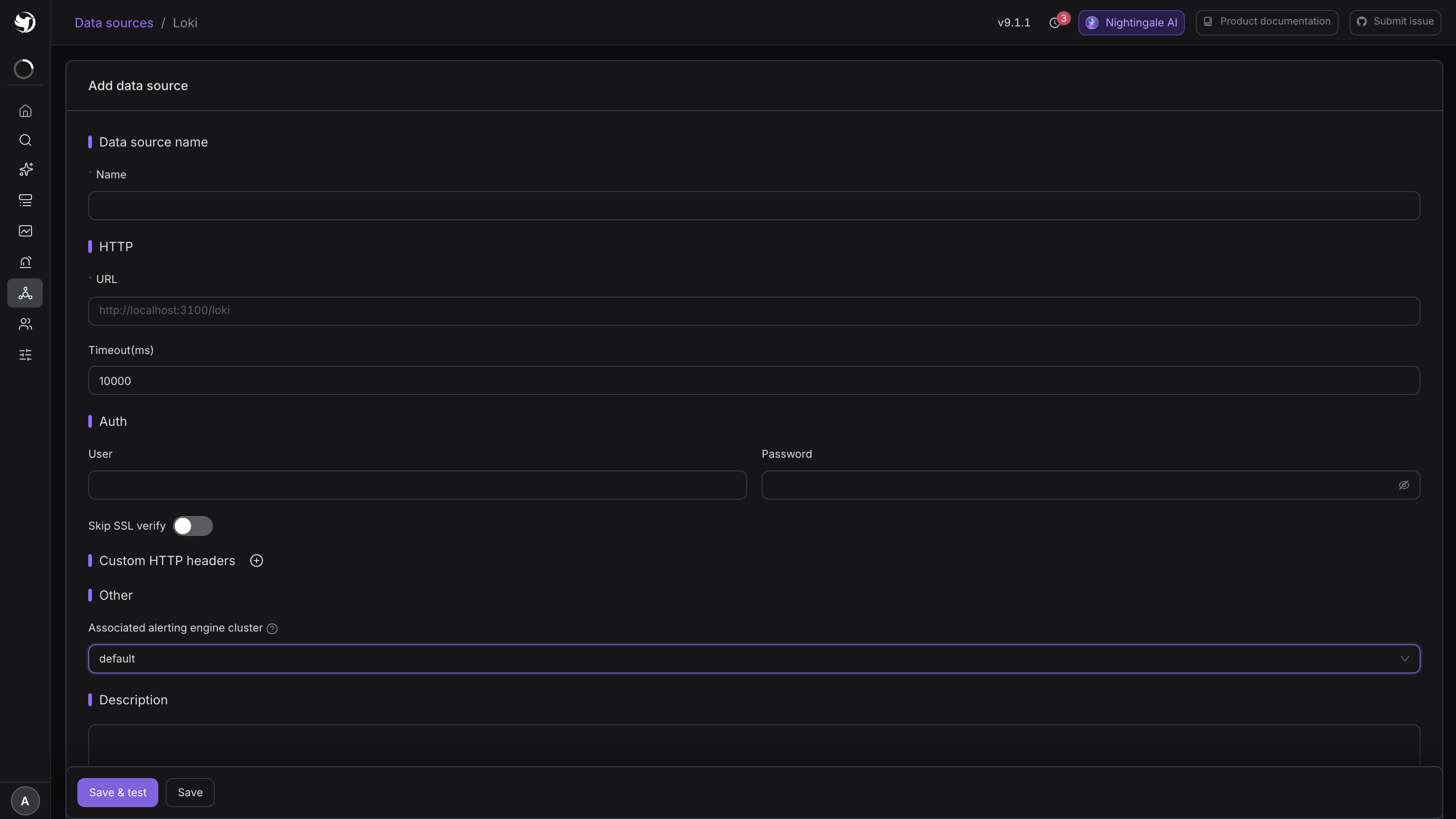Click the user avatar A
Viewport: 1456px width, 819px height.
click(25, 801)
